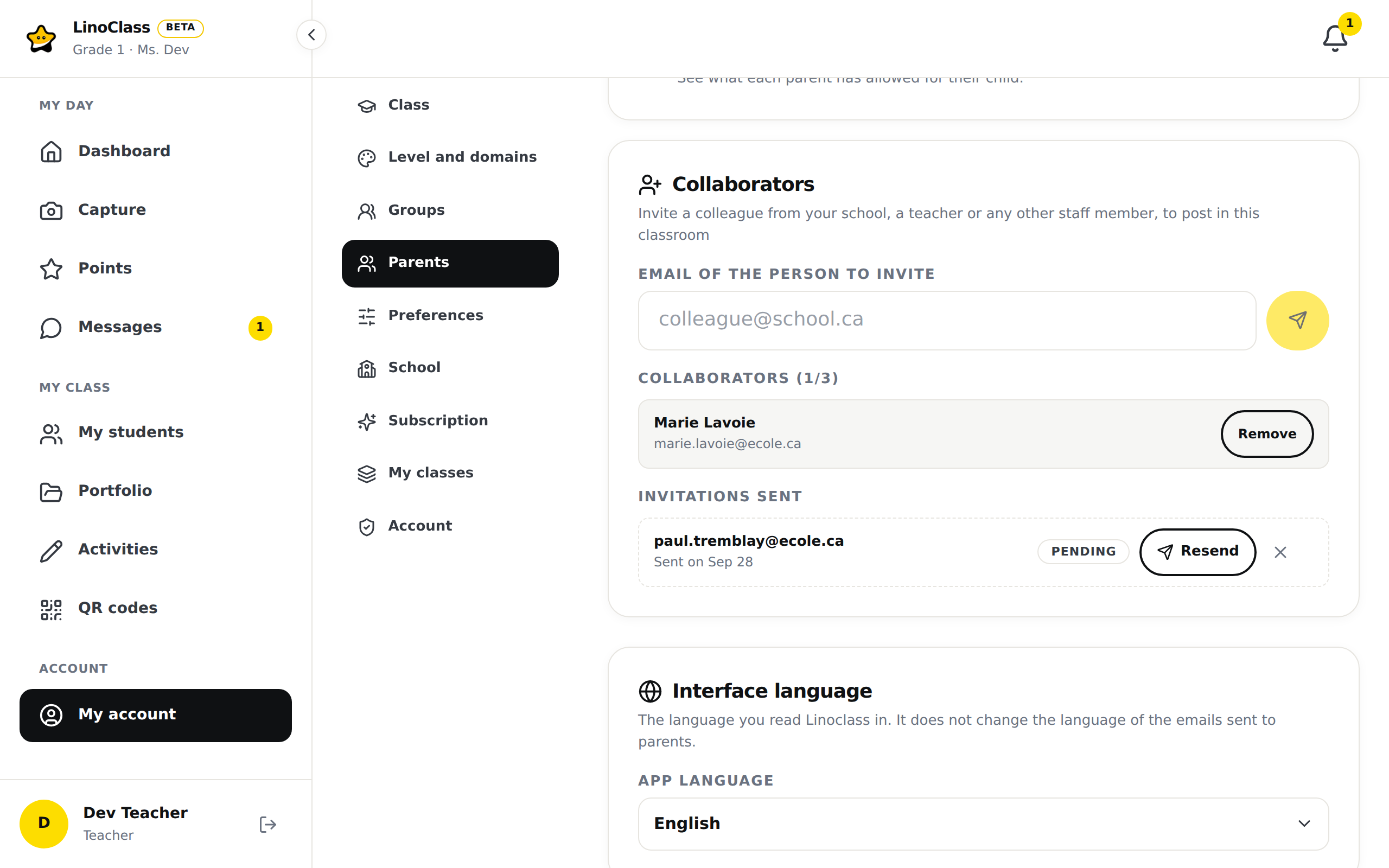Click the BETA badge
Image resolution: width=1389 pixels, height=868 pixels.
[180, 28]
